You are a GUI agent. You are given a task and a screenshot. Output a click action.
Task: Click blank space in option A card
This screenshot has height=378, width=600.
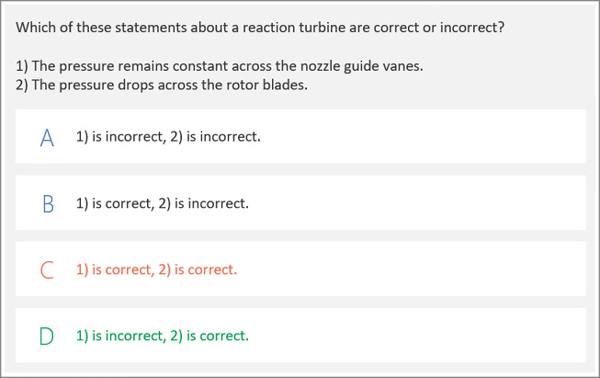pyautogui.click(x=421, y=137)
